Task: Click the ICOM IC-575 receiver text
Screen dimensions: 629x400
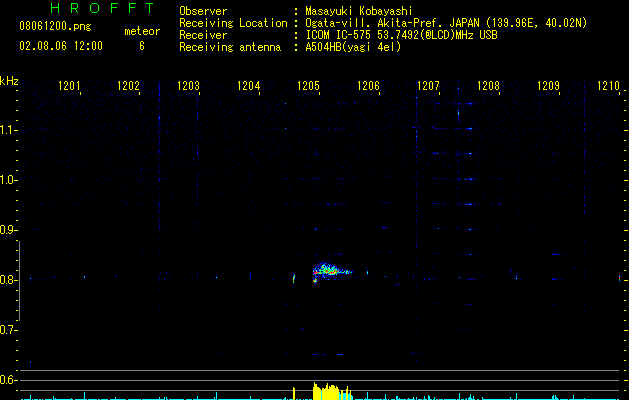Action: click(x=401, y=35)
